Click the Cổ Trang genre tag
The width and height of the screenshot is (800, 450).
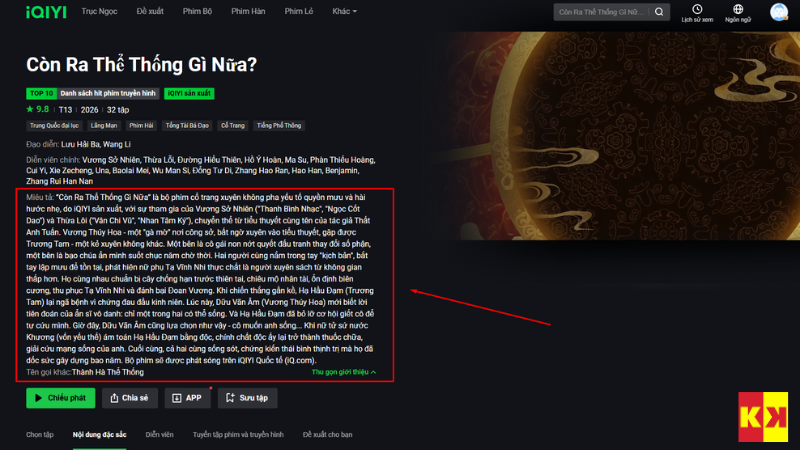[233, 126]
